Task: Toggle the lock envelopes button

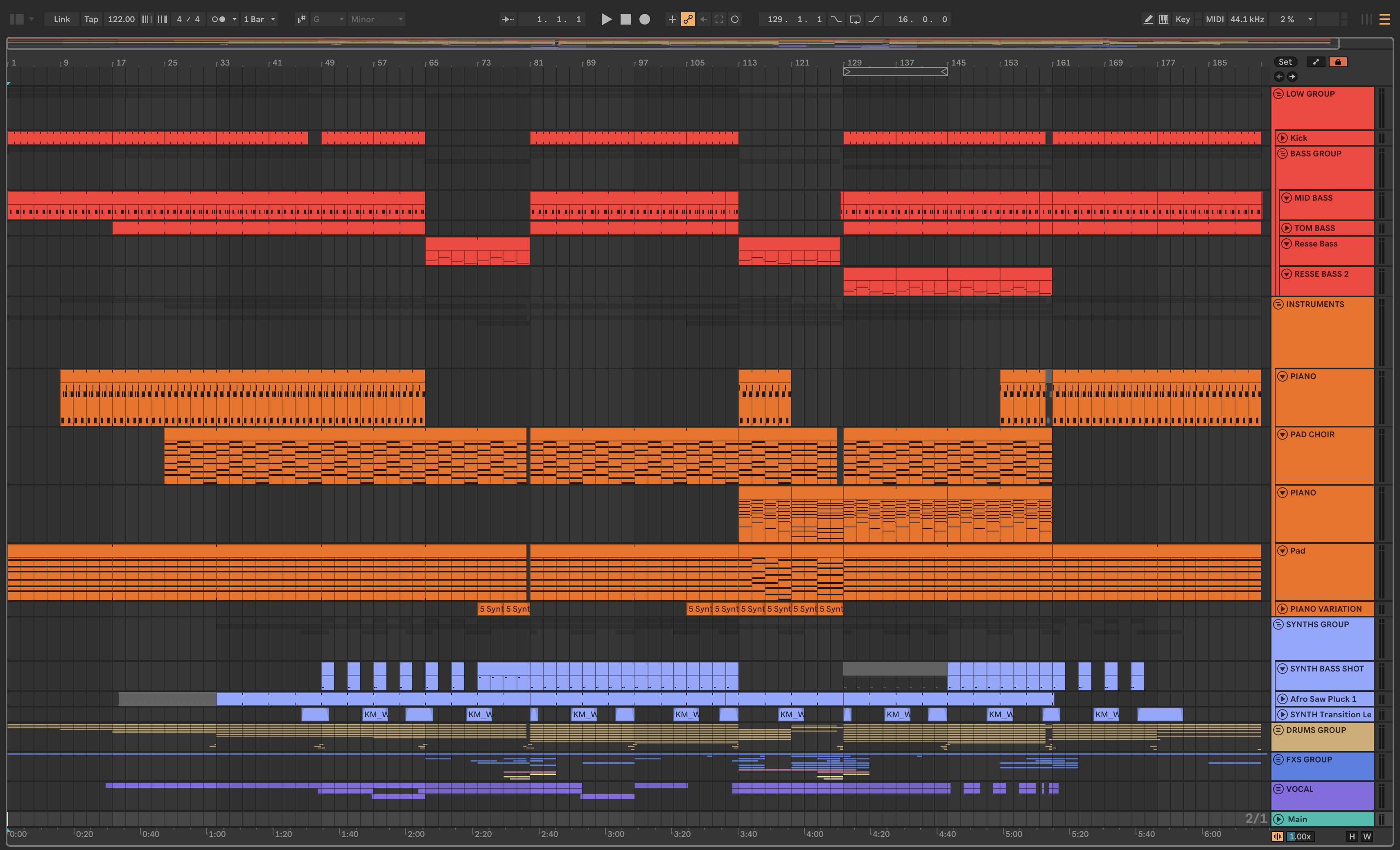Action: click(x=1337, y=62)
